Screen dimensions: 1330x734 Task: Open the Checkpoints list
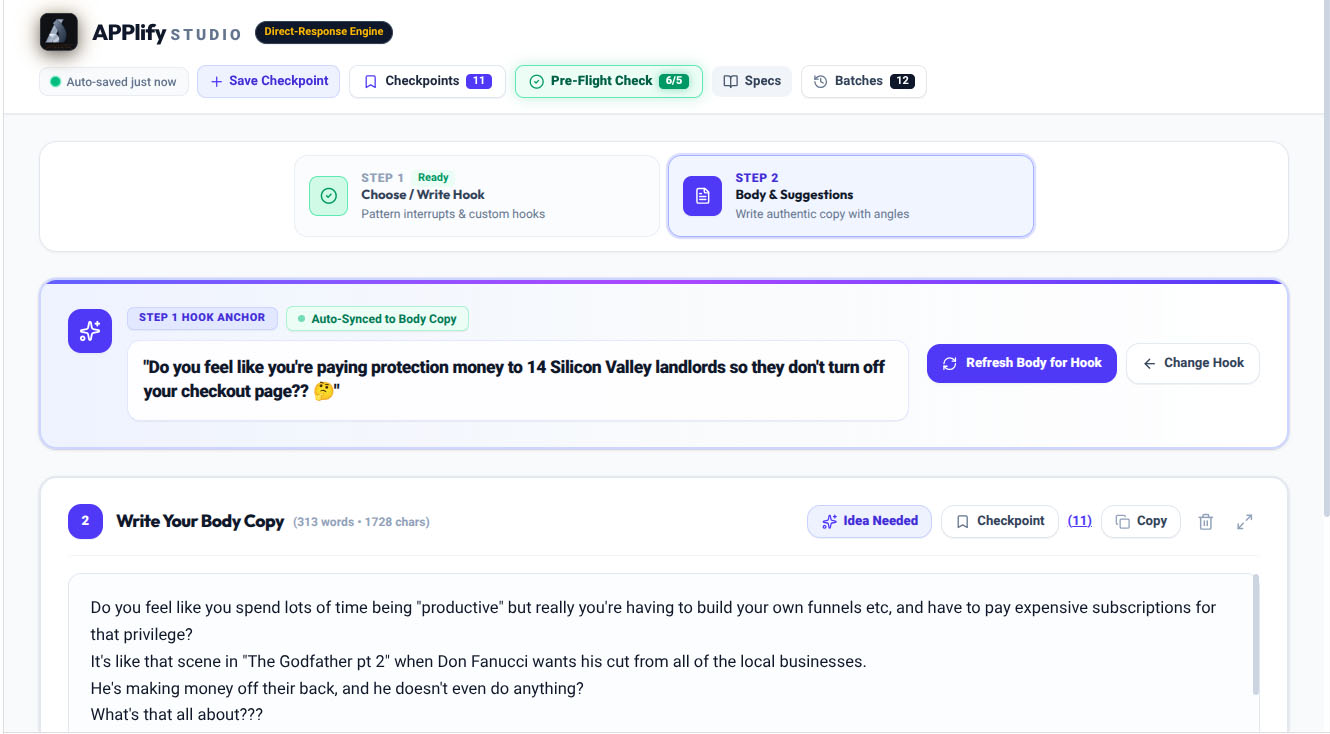click(427, 81)
